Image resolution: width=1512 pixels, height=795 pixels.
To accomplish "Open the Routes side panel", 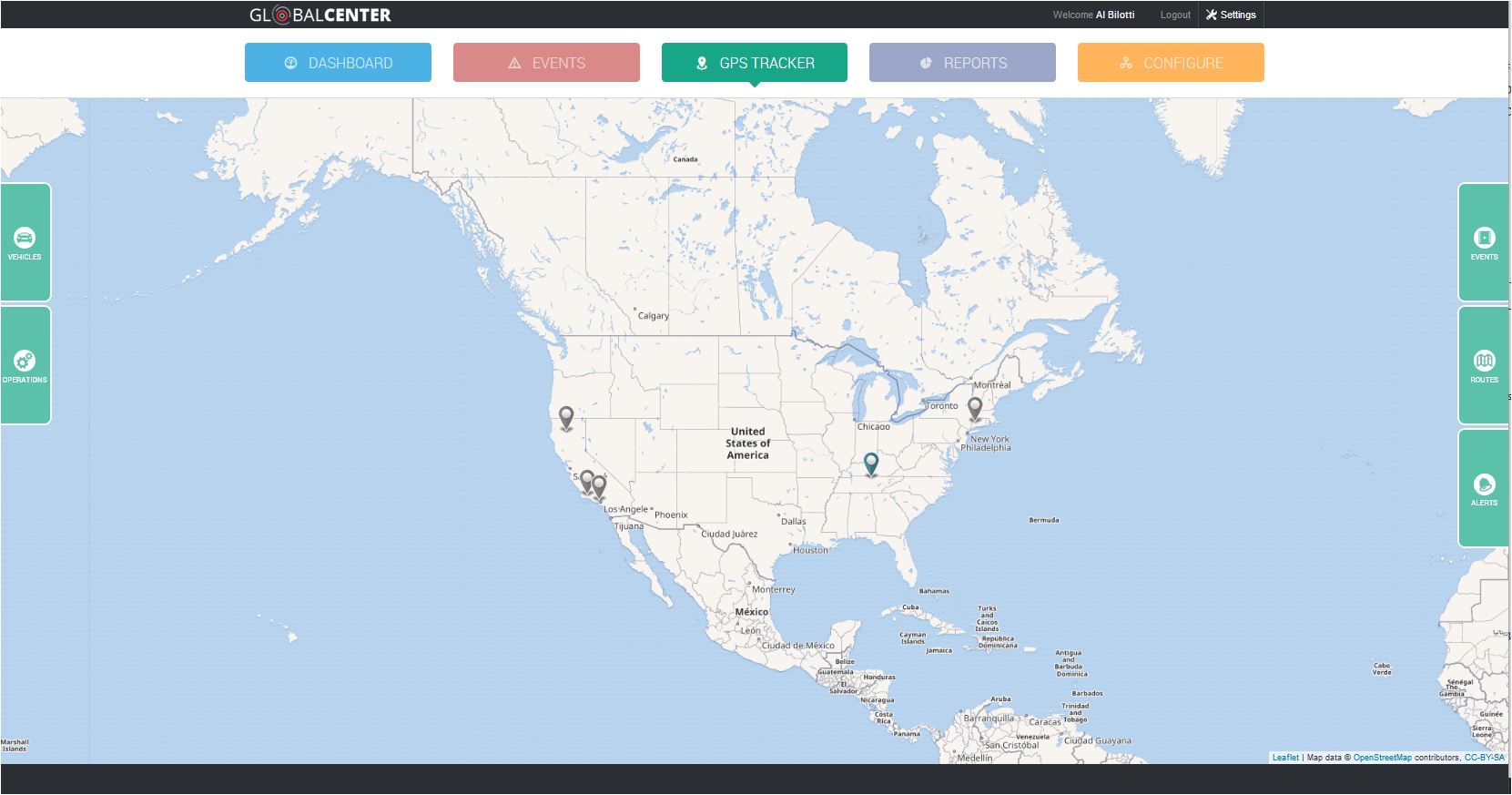I will [x=1485, y=365].
